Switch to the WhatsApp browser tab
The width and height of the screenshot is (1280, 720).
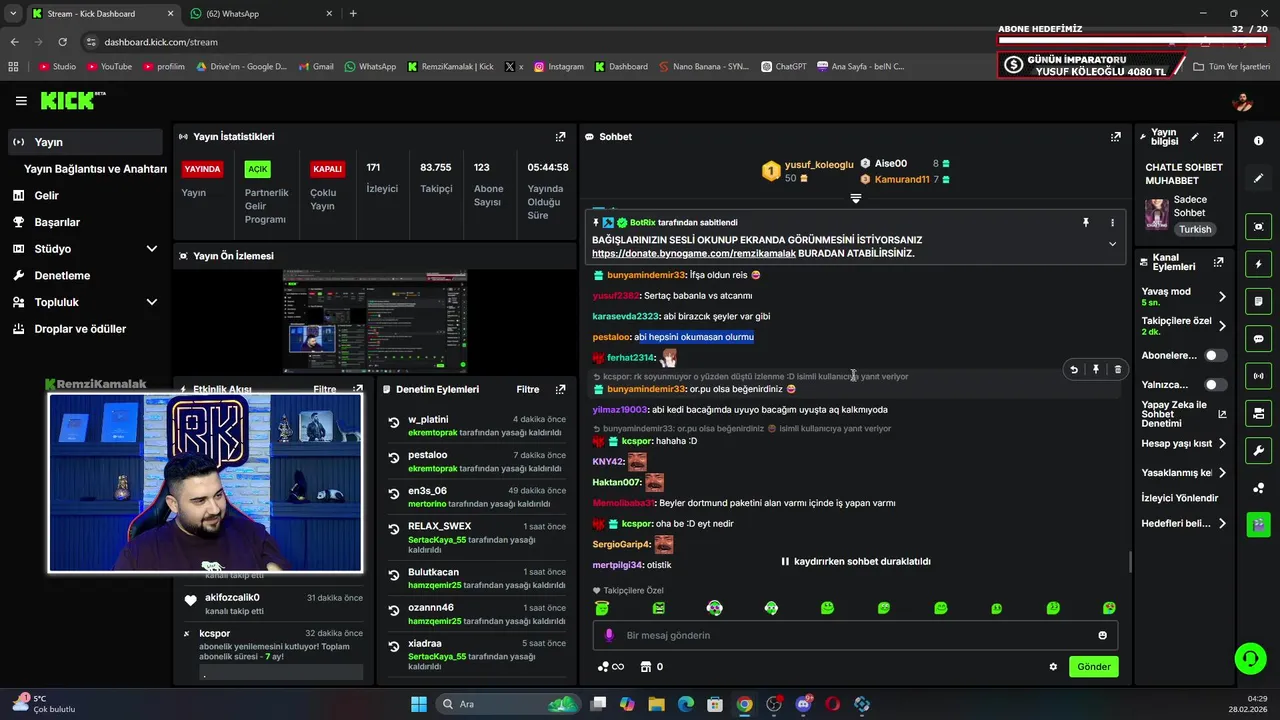click(260, 14)
